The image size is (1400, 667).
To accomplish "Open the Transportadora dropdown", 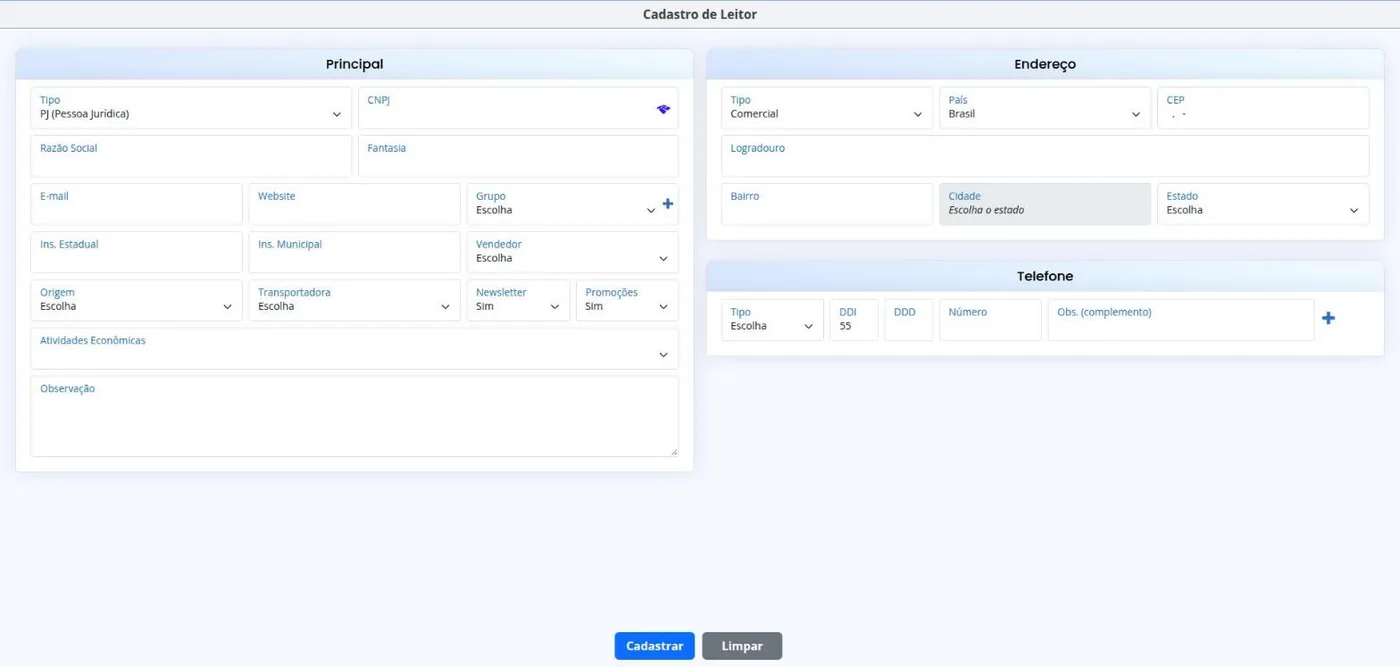I will [x=354, y=300].
